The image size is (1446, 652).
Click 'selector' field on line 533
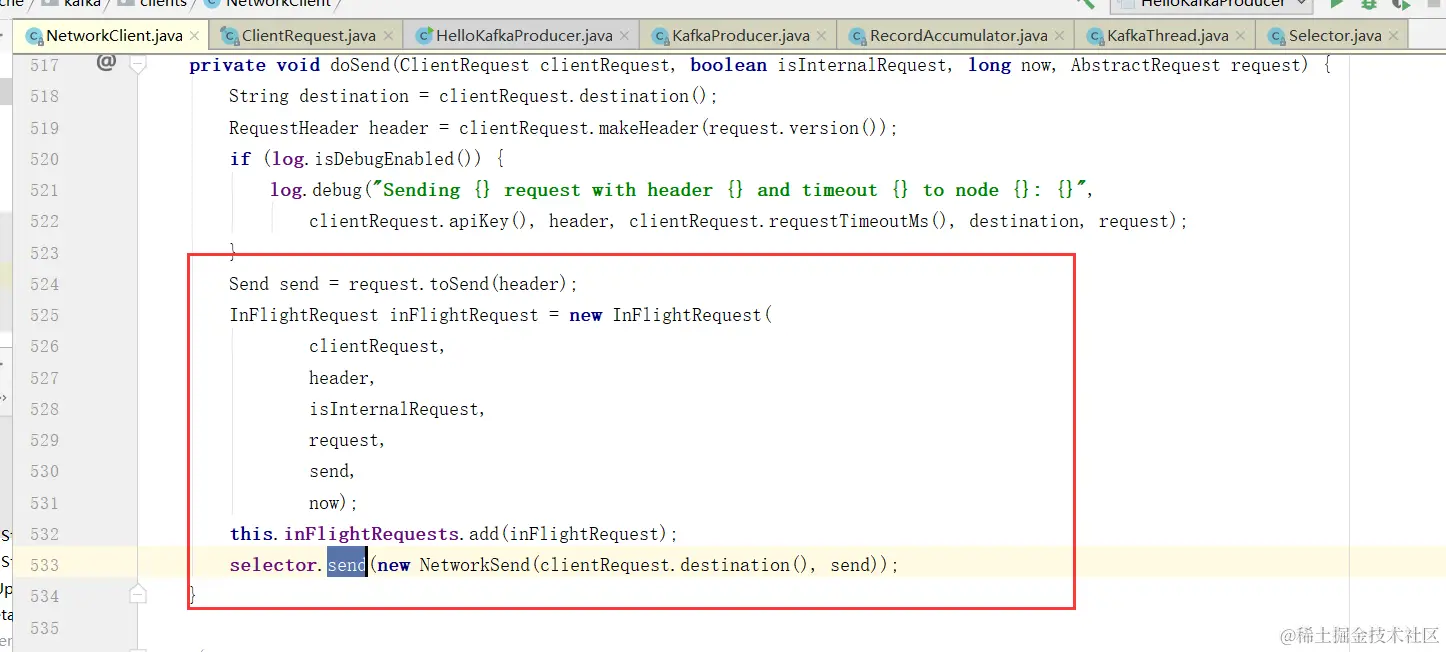[273, 565]
